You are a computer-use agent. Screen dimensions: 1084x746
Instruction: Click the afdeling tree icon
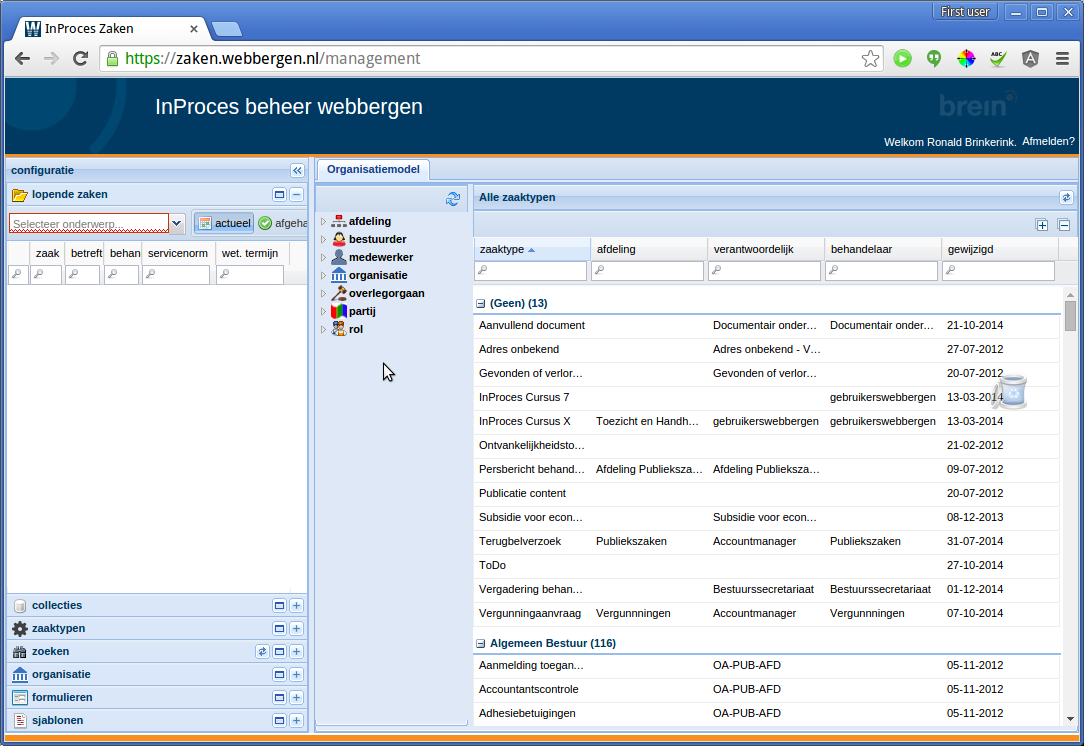click(339, 221)
